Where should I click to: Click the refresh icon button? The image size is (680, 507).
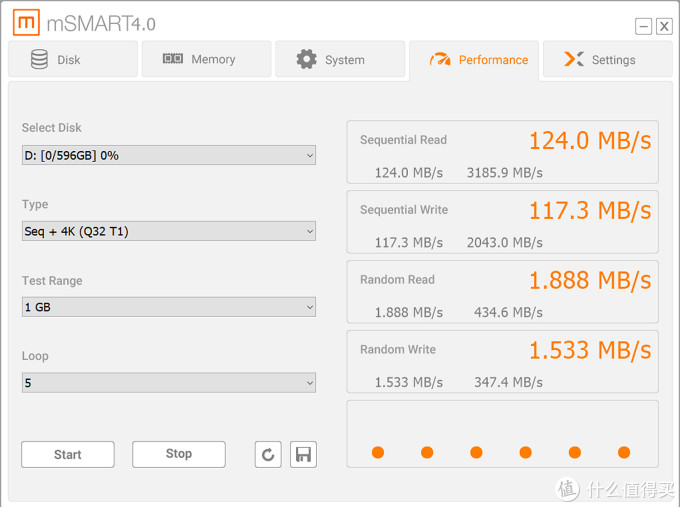(x=267, y=455)
